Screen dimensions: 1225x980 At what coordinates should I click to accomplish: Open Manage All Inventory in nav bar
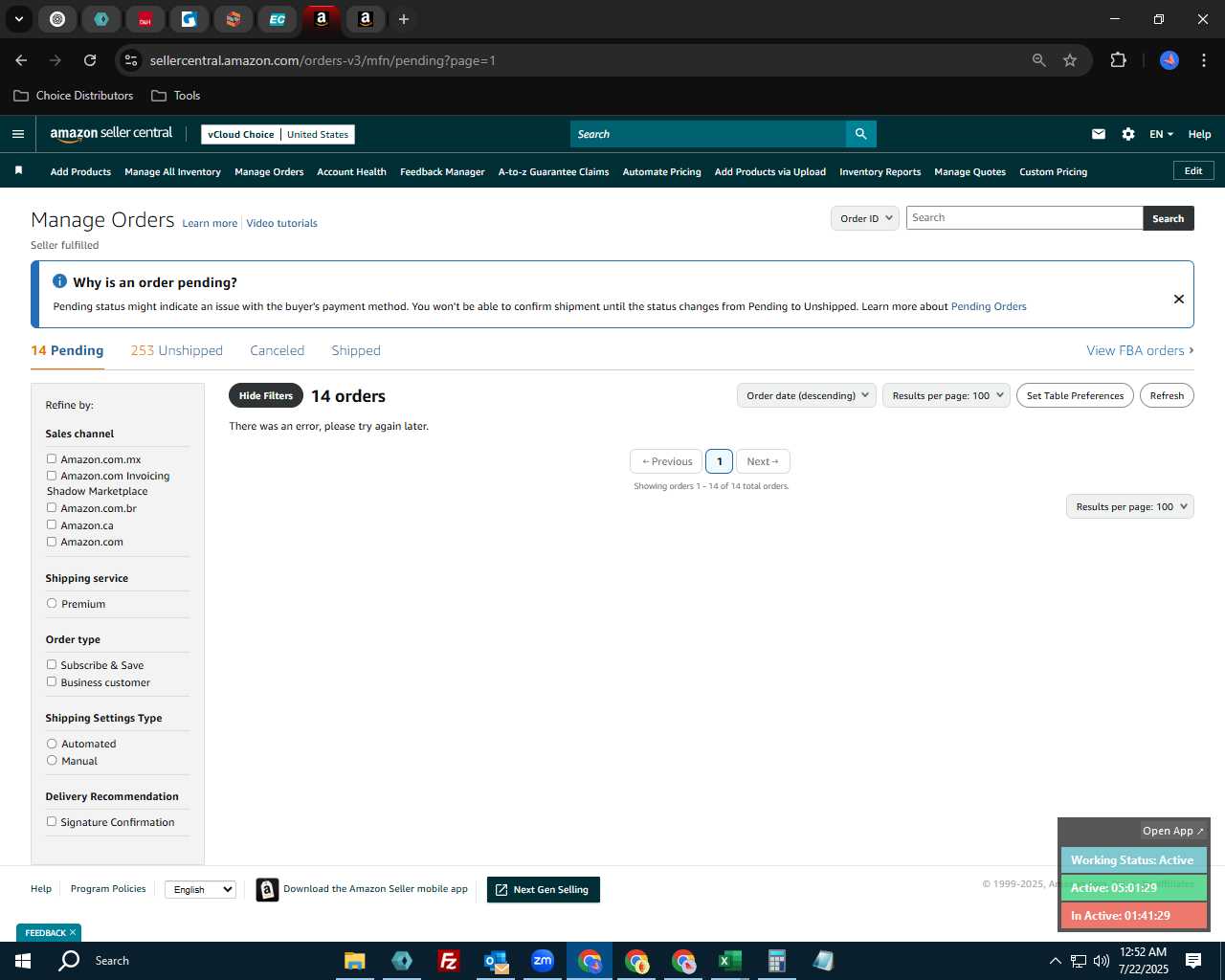172,171
